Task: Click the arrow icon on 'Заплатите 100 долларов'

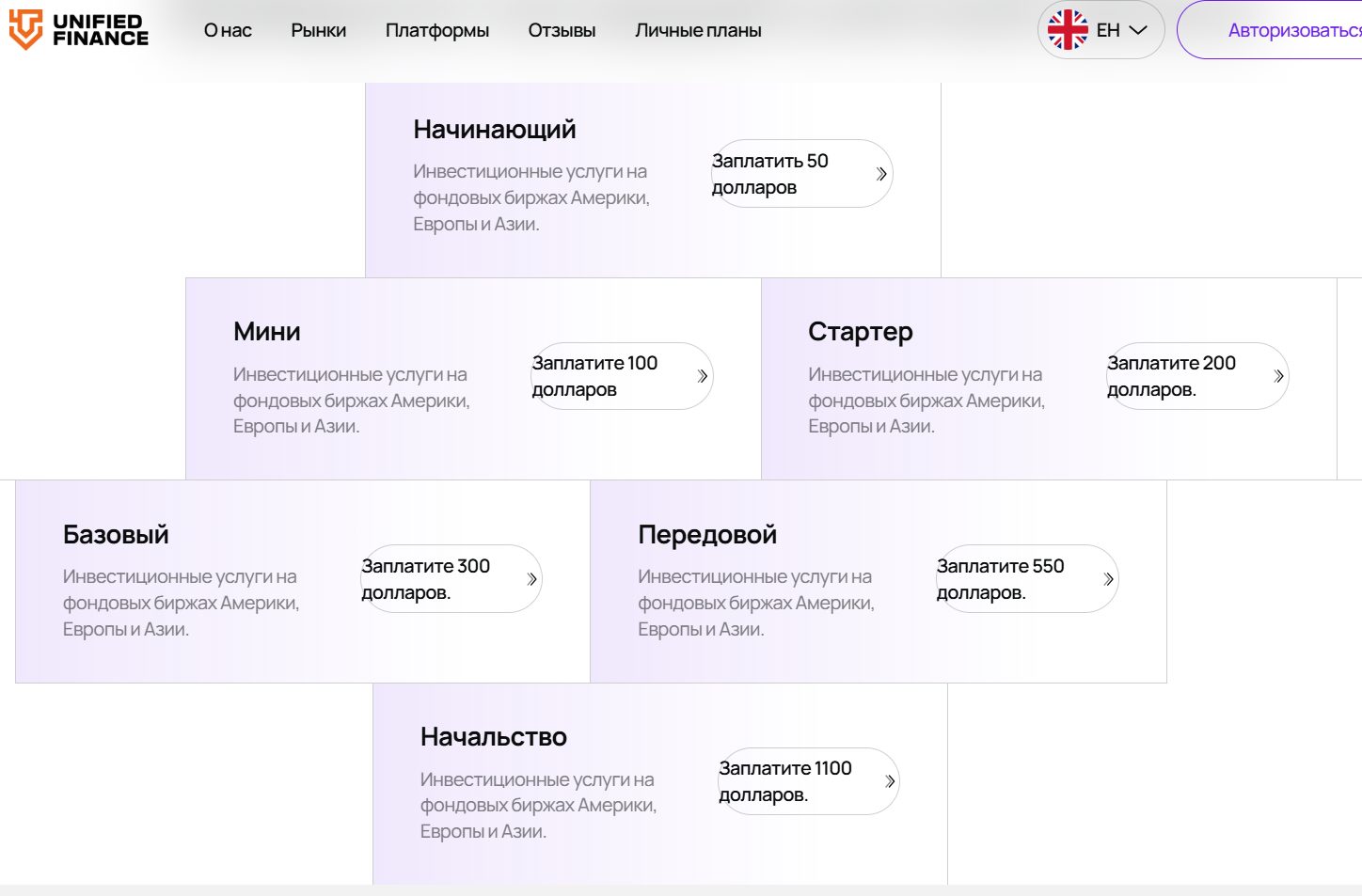Action: coord(701,375)
